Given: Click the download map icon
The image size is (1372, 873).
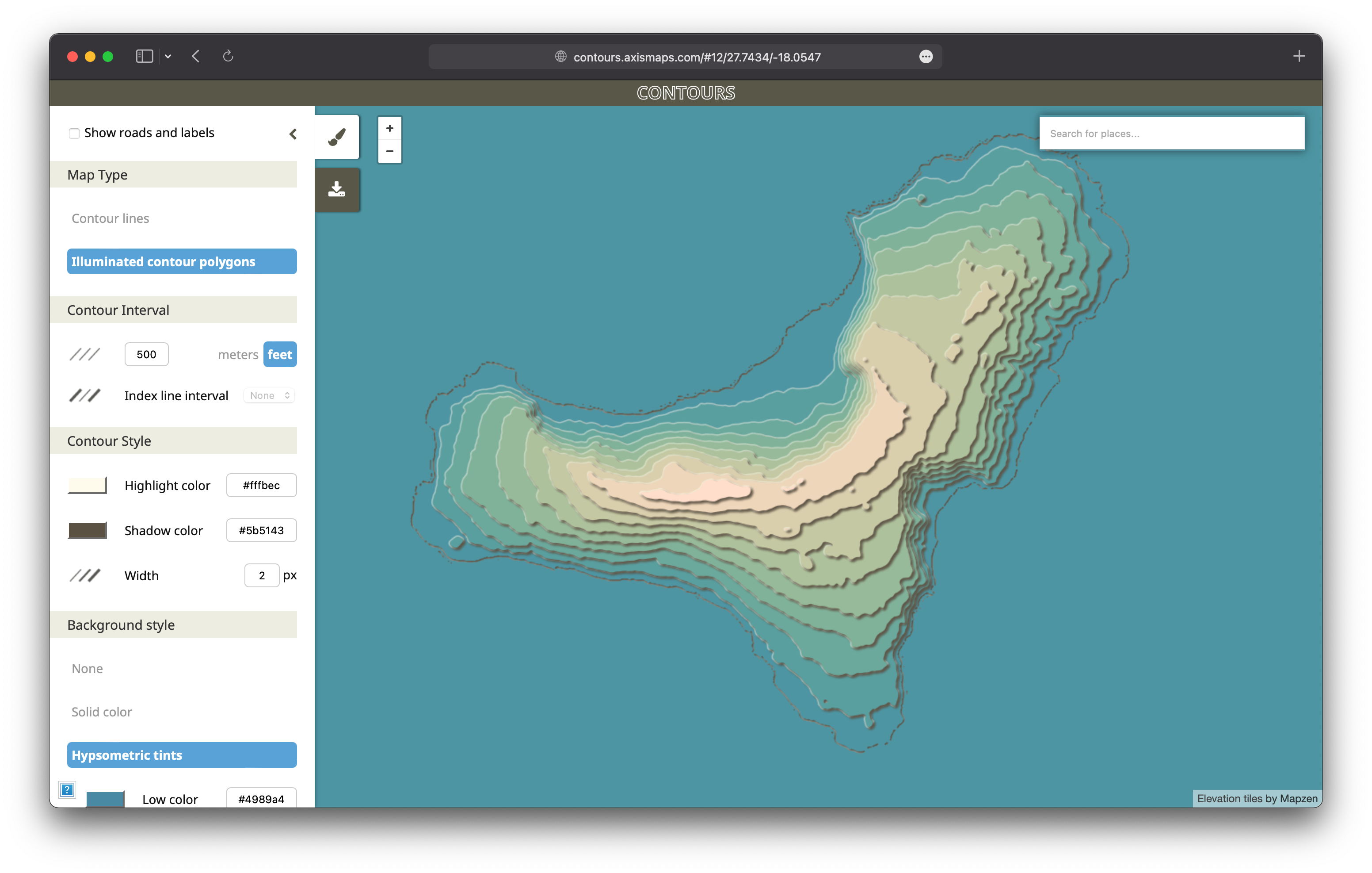Looking at the screenshot, I should (x=337, y=189).
